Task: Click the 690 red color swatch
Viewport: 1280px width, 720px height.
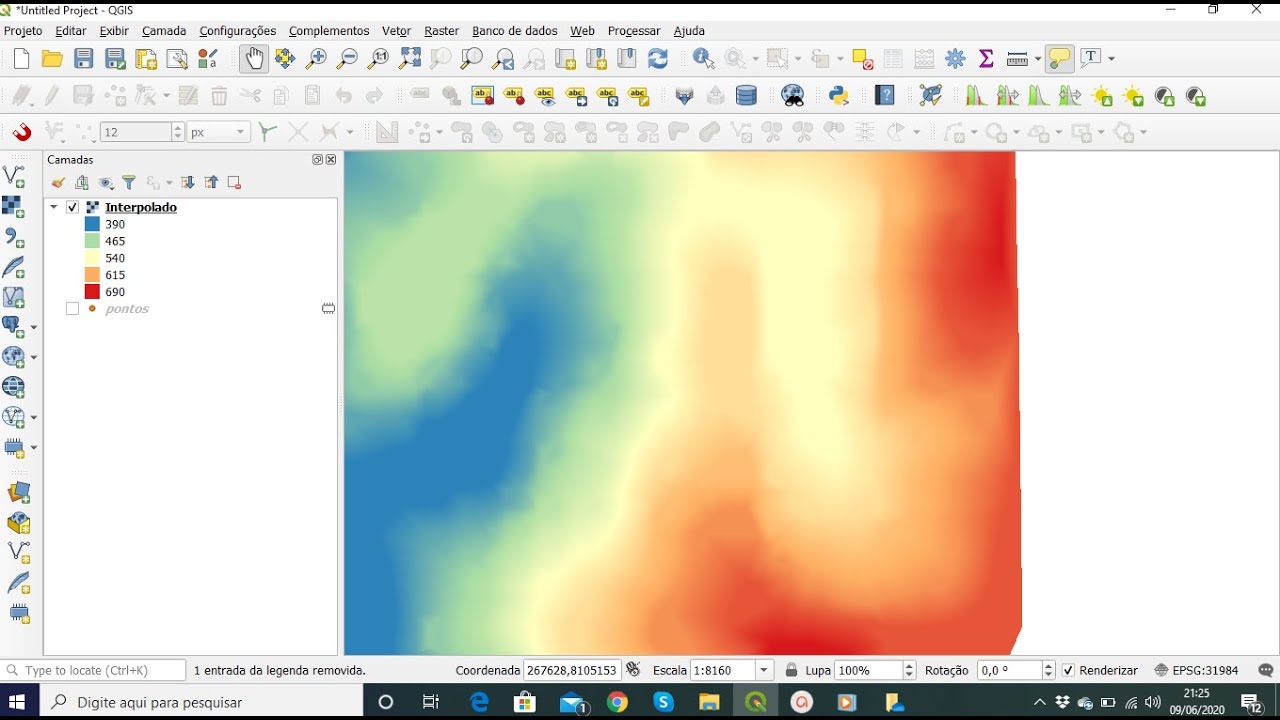Action: 92,292
